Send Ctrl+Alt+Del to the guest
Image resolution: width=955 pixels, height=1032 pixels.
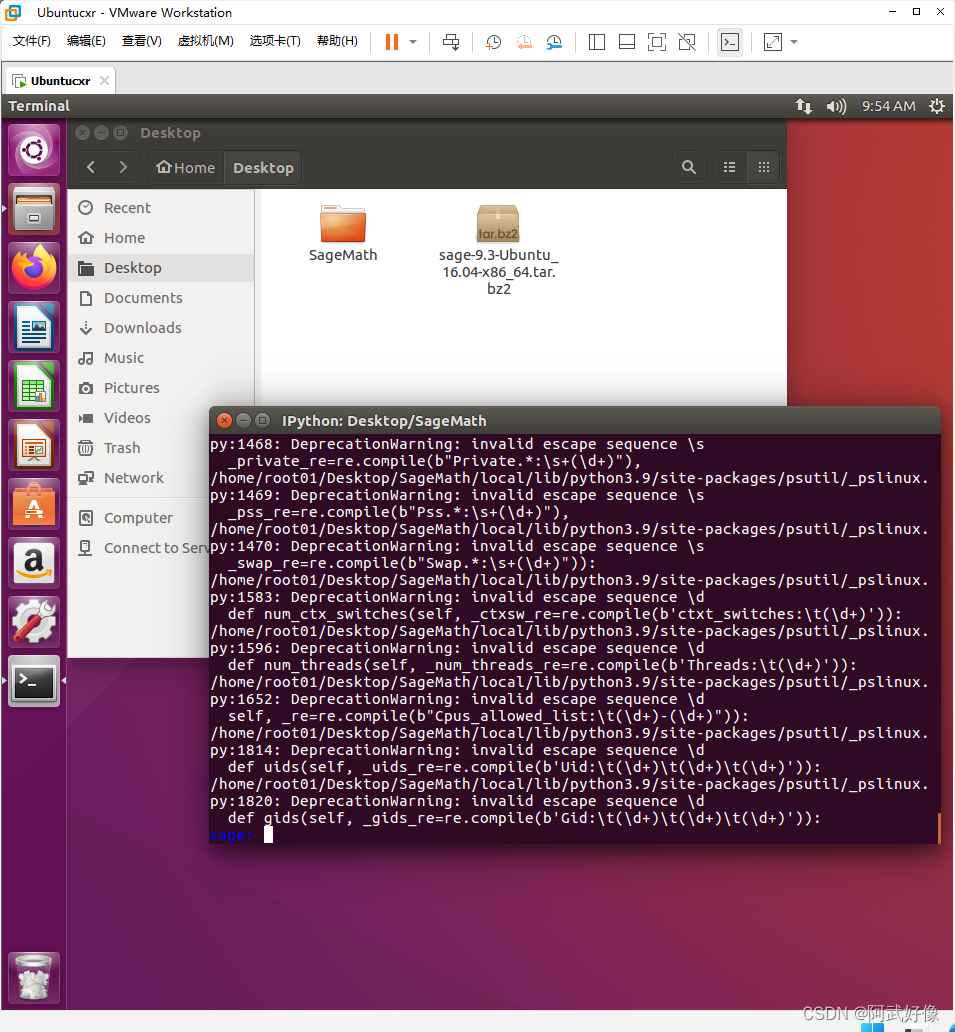450,42
